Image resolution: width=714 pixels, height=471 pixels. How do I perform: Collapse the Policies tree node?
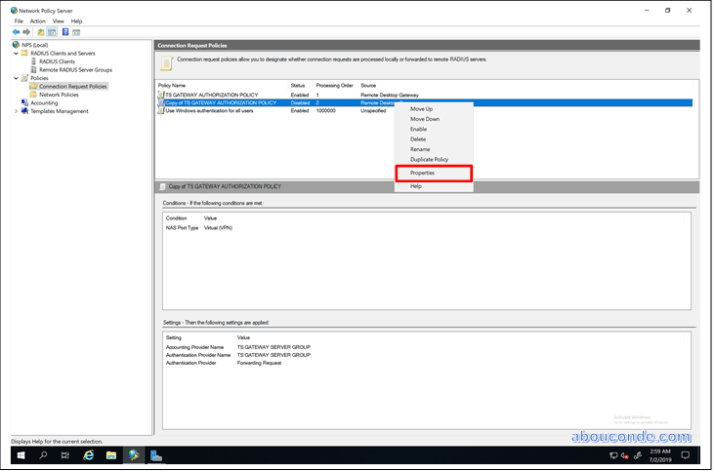[15, 78]
